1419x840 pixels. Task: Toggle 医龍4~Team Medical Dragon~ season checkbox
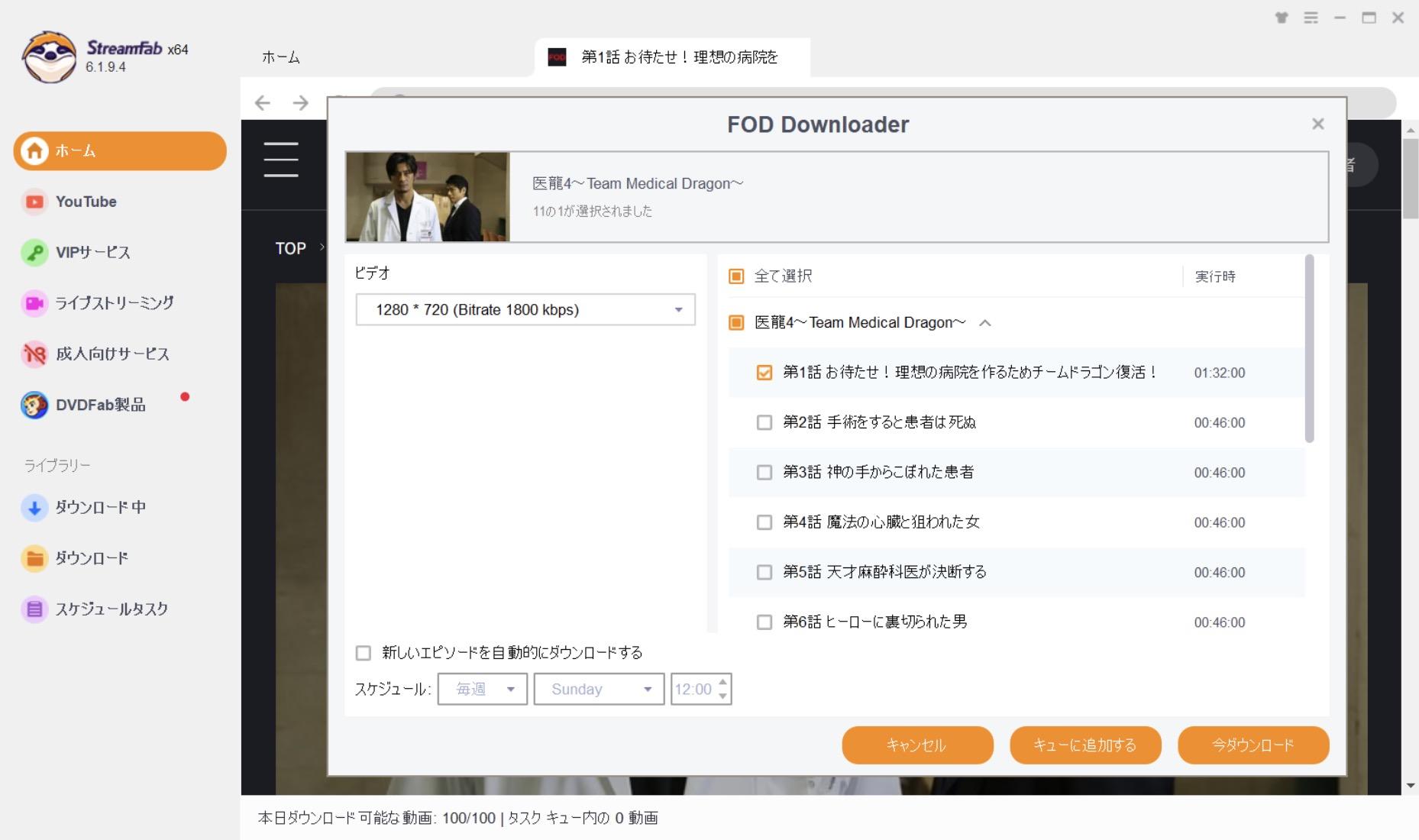pos(736,322)
